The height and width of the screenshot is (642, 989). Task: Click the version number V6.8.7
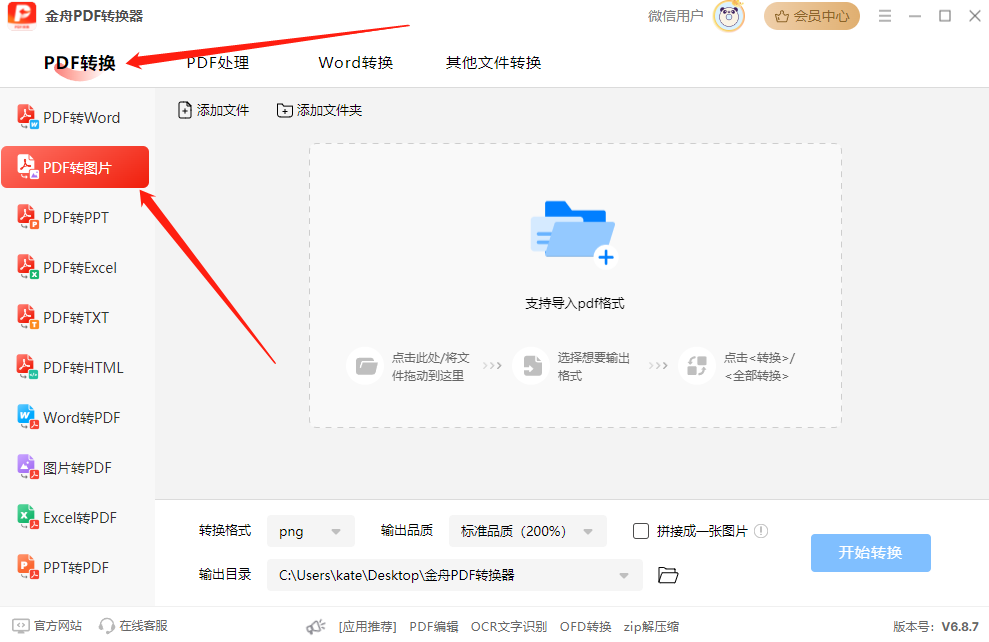pyautogui.click(x=960, y=626)
